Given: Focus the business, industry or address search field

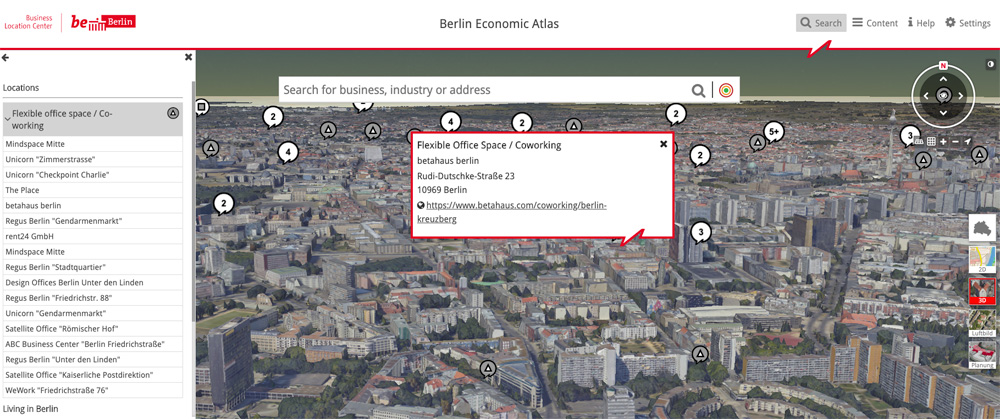Looking at the screenshot, I should pyautogui.click(x=485, y=90).
